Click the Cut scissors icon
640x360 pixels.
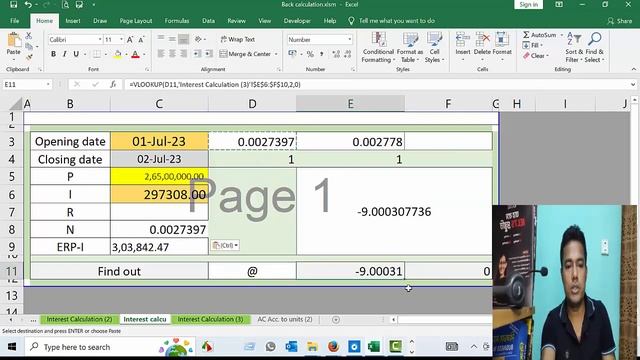[29, 36]
